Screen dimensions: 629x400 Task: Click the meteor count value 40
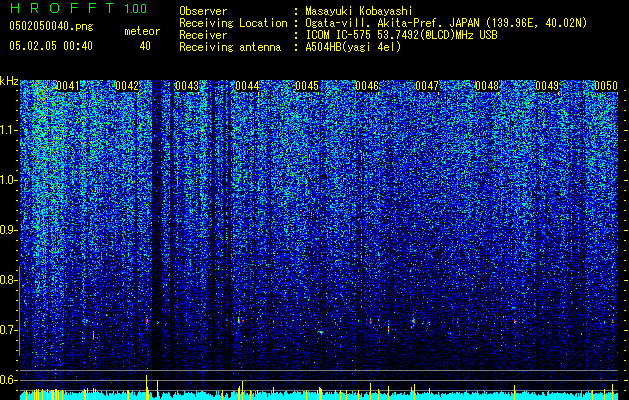(x=145, y=46)
